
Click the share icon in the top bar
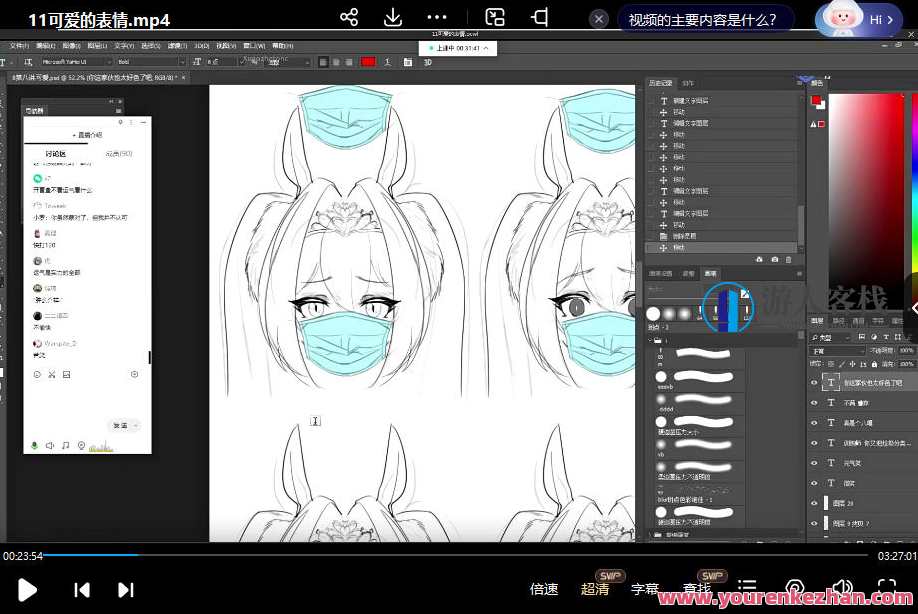[349, 18]
